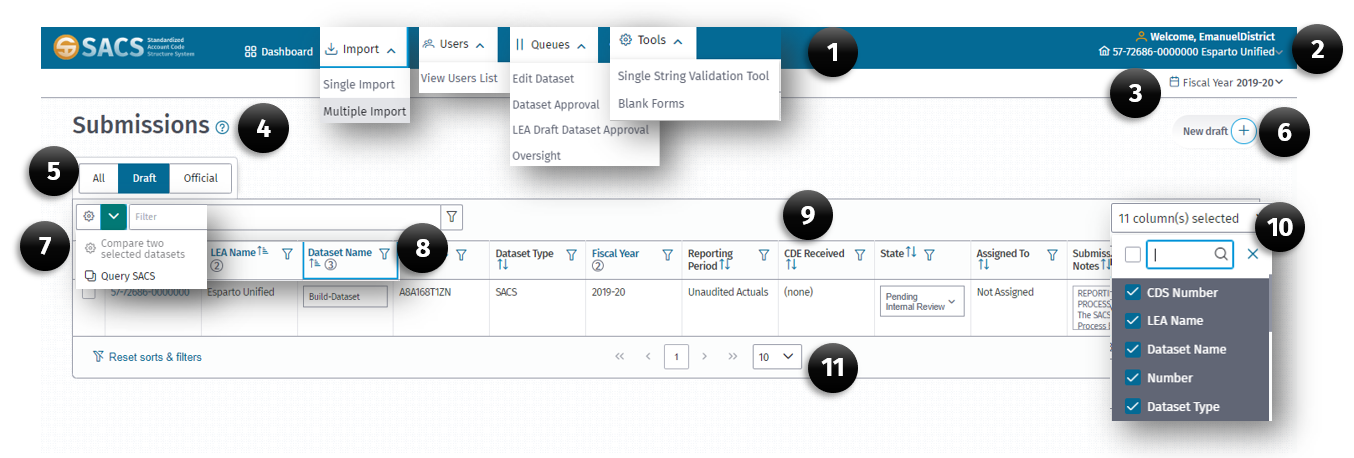Open the LEA Name column filter
Image resolution: width=1354 pixels, height=458 pixels.
pyautogui.click(x=287, y=255)
